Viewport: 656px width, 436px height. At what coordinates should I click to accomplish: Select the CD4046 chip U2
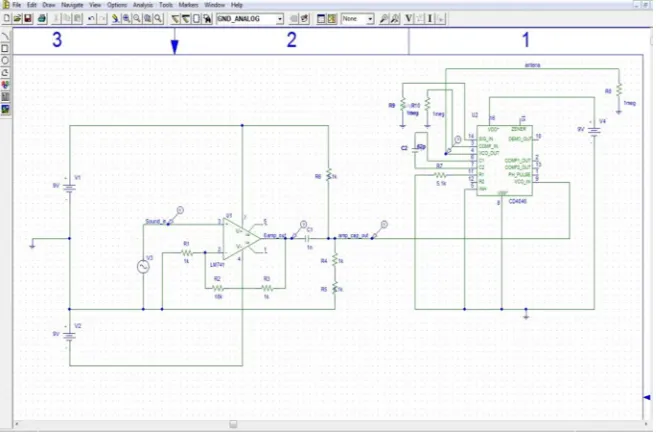pyautogui.click(x=505, y=161)
